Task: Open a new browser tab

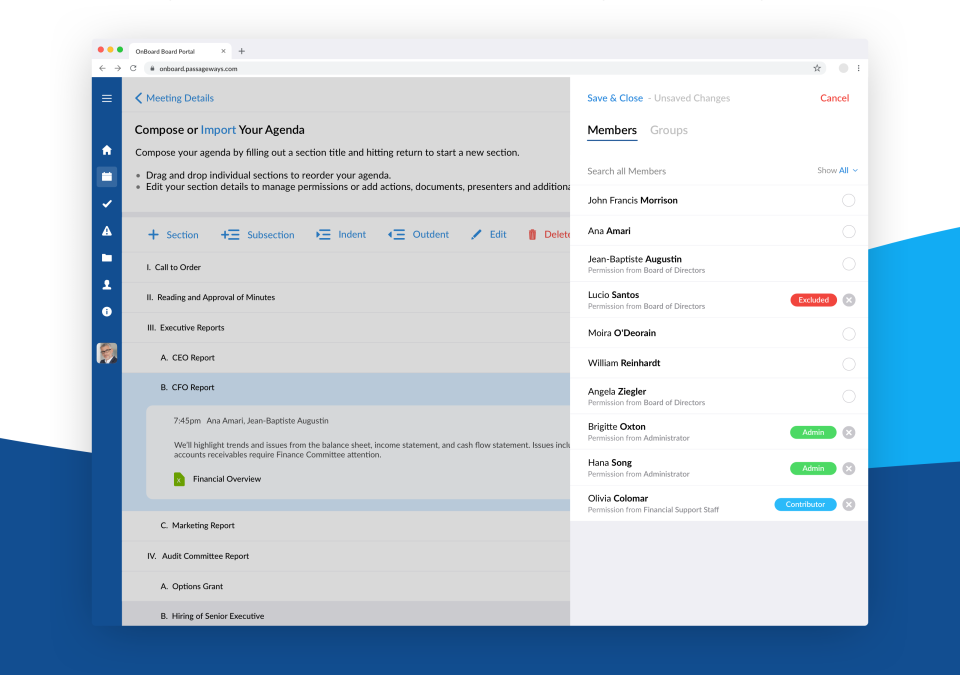Action: [x=241, y=51]
